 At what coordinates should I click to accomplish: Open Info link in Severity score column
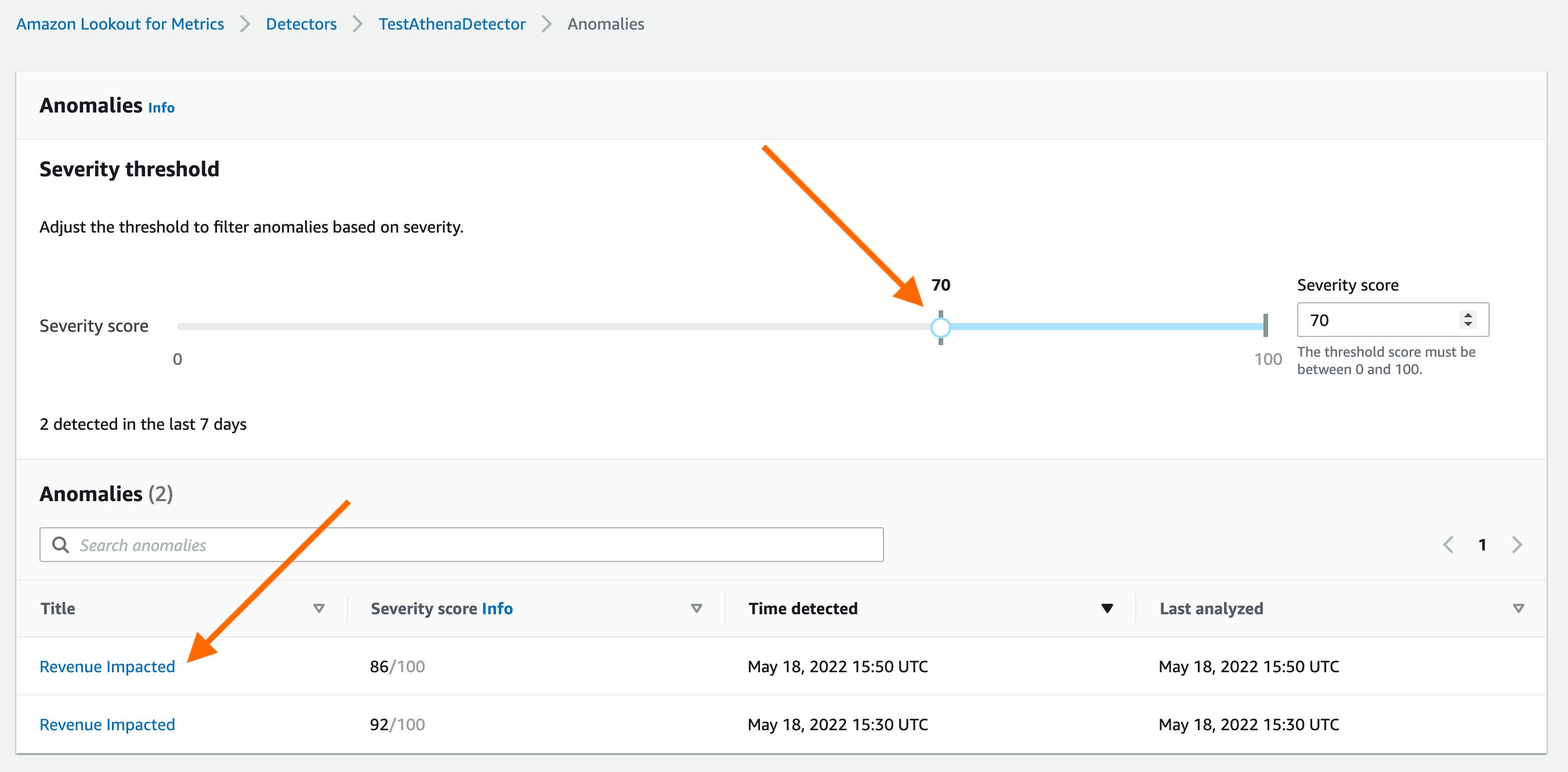click(x=497, y=608)
